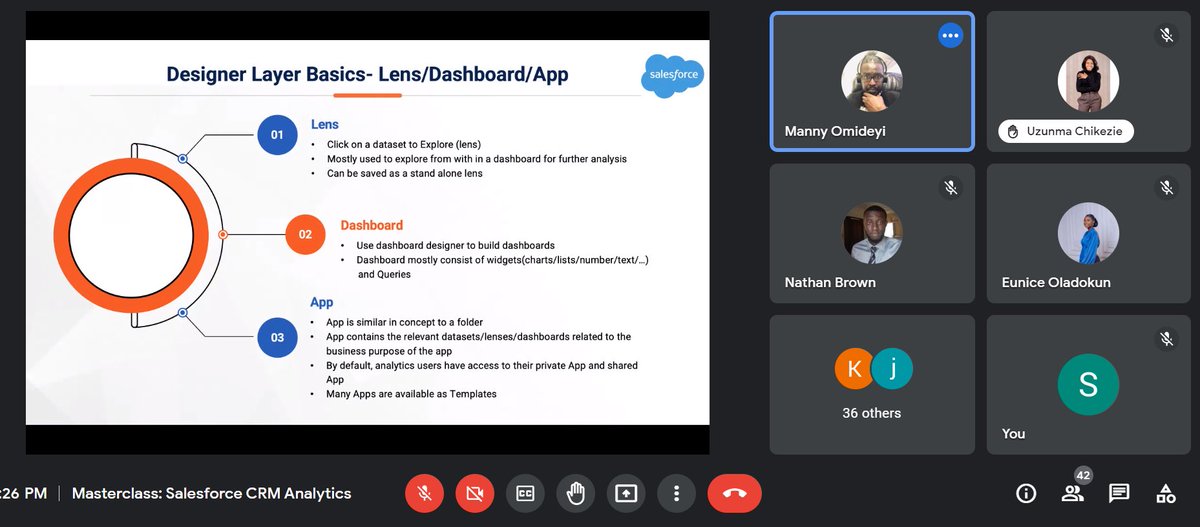Turn on the camera button
The width and height of the screenshot is (1200, 527).
[x=475, y=493]
